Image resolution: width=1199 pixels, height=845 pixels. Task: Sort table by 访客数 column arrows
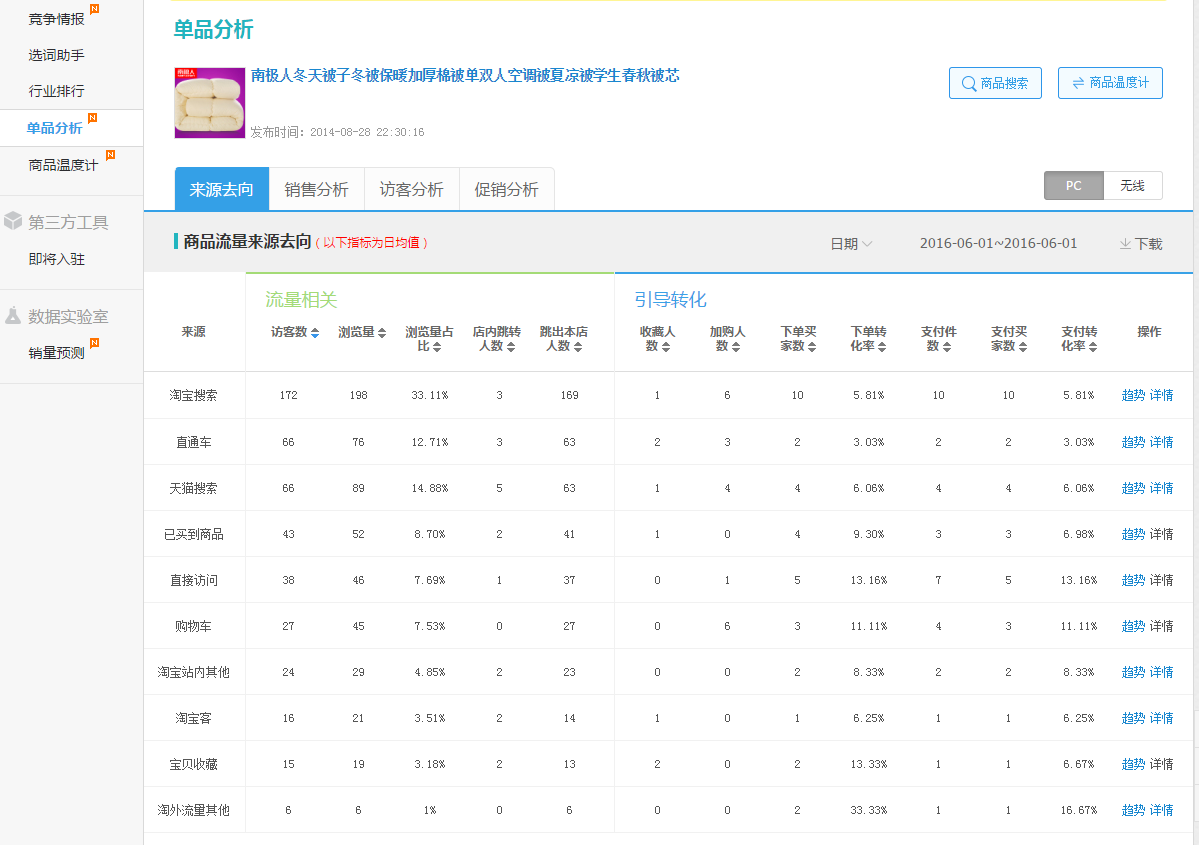315,333
